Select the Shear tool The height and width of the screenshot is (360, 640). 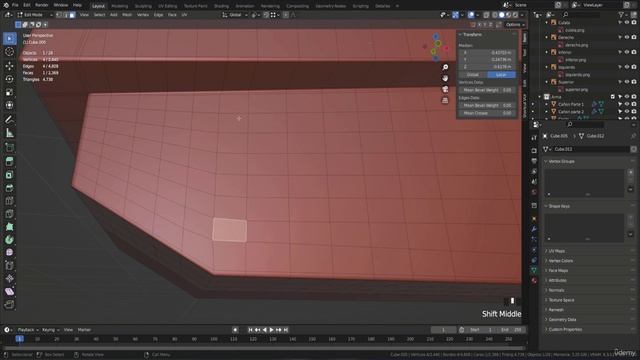coord(9,291)
